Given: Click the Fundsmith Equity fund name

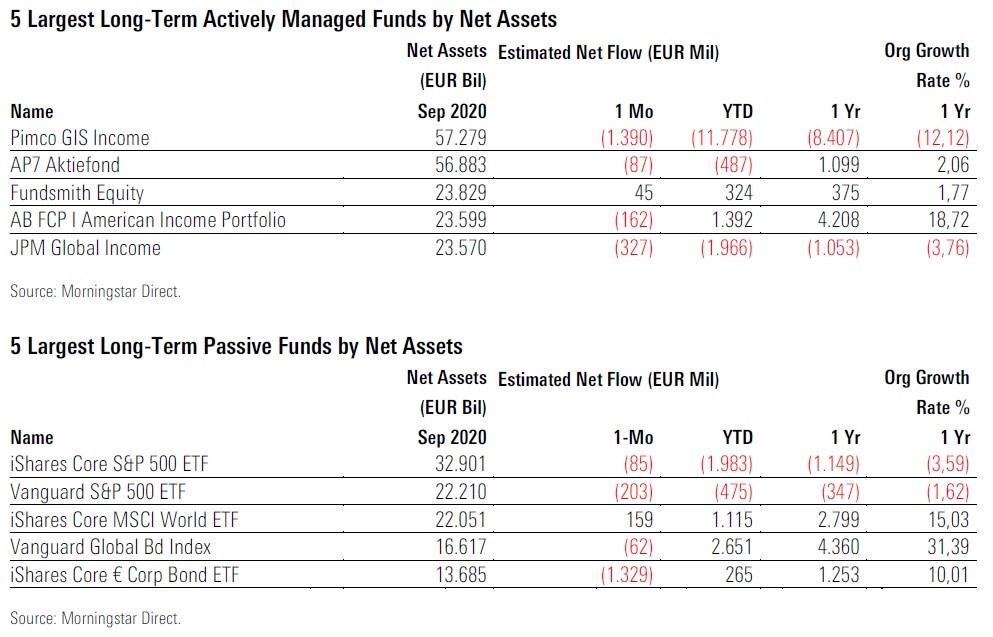Looking at the screenshot, I should (x=77, y=193).
